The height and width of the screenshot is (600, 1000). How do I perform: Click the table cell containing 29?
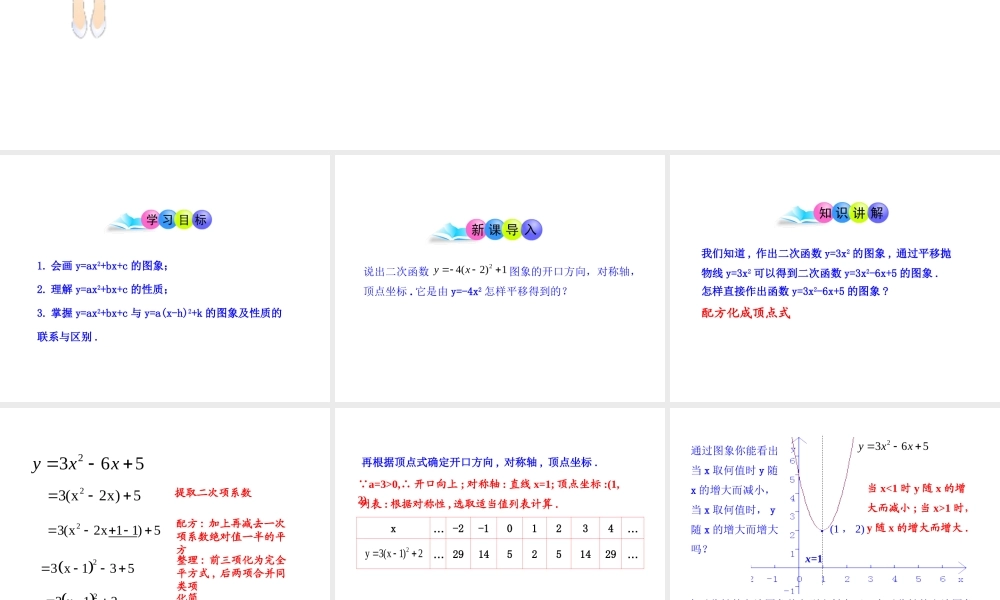point(458,554)
